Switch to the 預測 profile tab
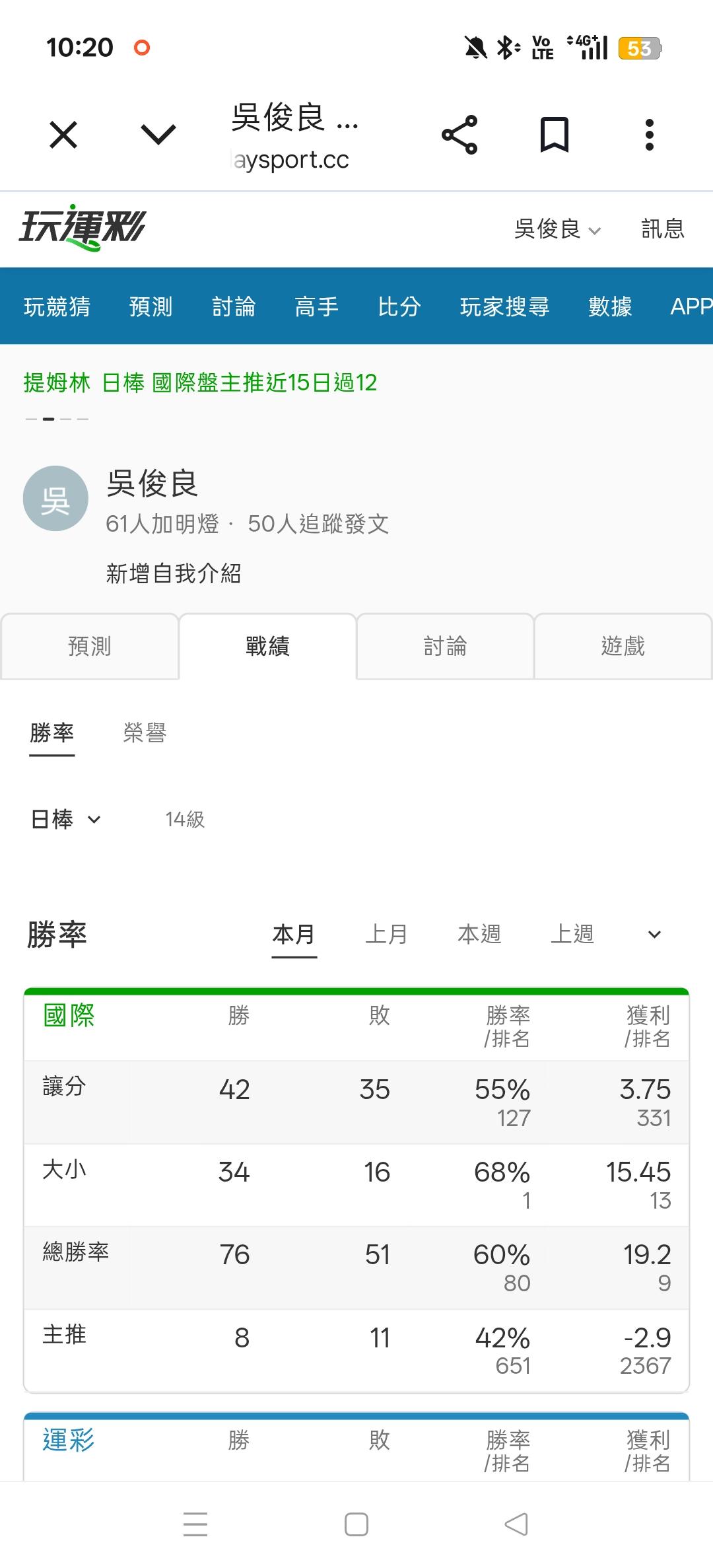This screenshot has height=1568, width=713. click(90, 646)
